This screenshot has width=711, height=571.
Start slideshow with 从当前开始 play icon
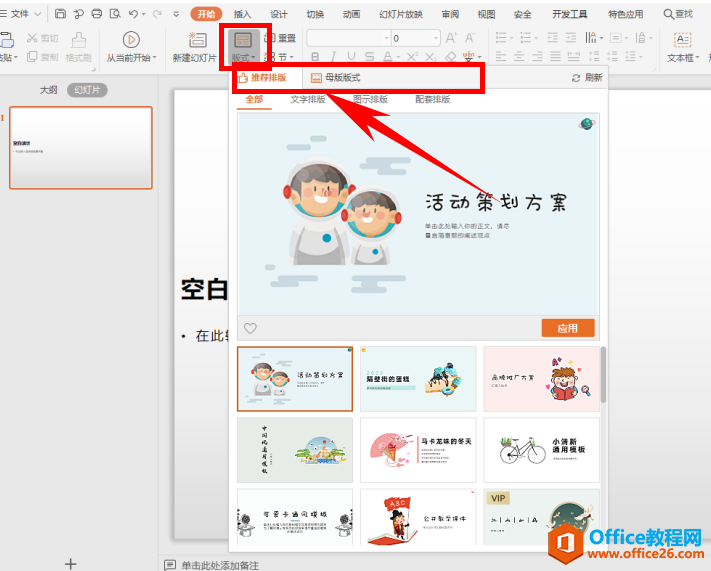pos(131,40)
